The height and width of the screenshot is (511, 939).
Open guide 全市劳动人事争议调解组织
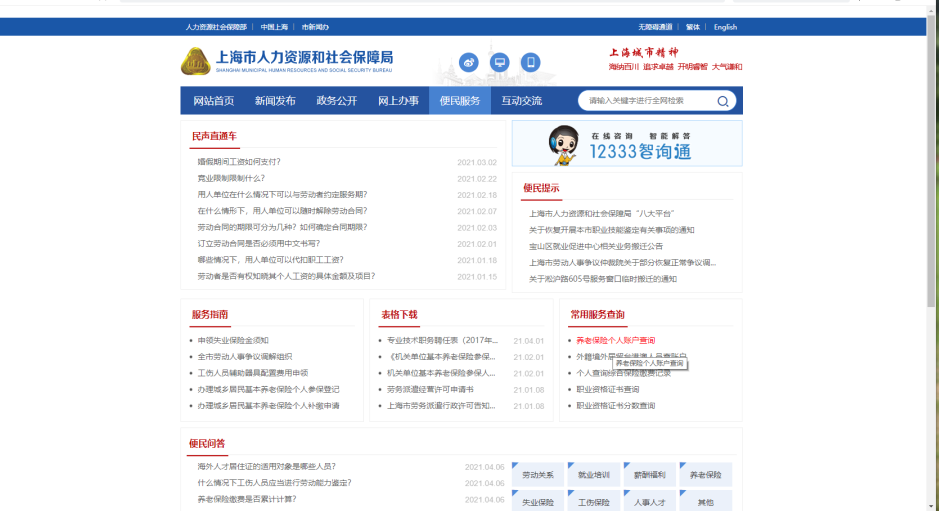tap(245, 356)
